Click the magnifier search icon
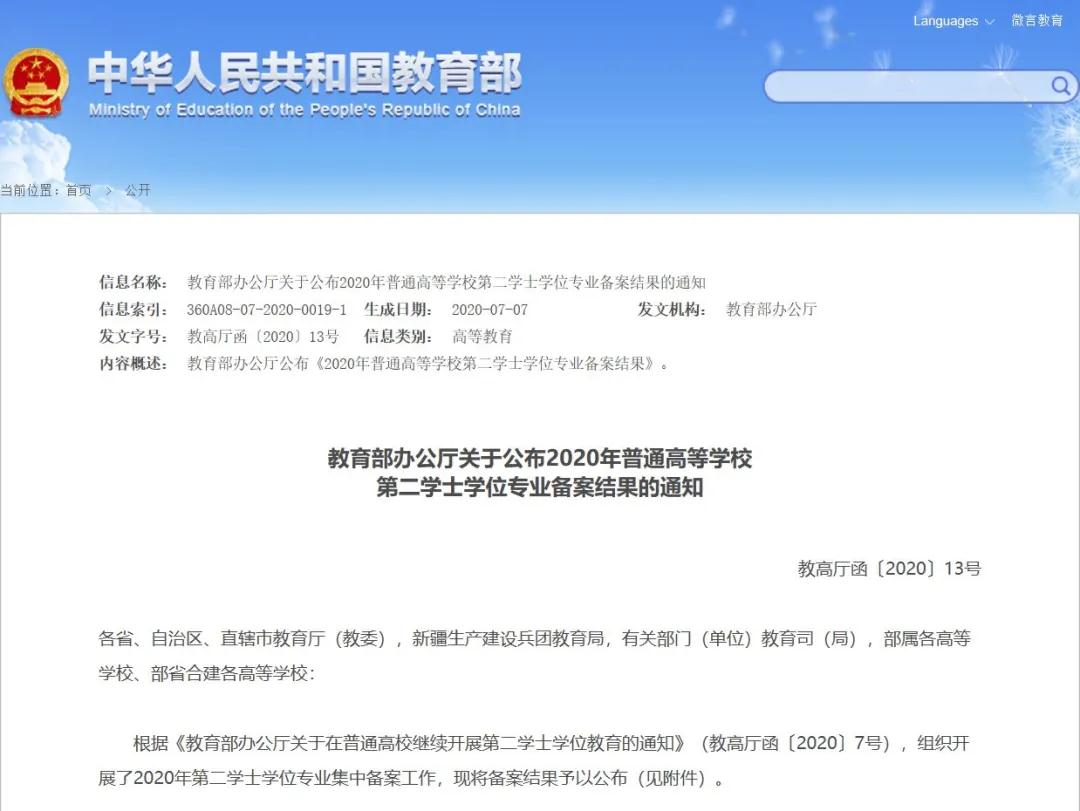Viewport: 1080px width, 811px height. coord(1060,86)
